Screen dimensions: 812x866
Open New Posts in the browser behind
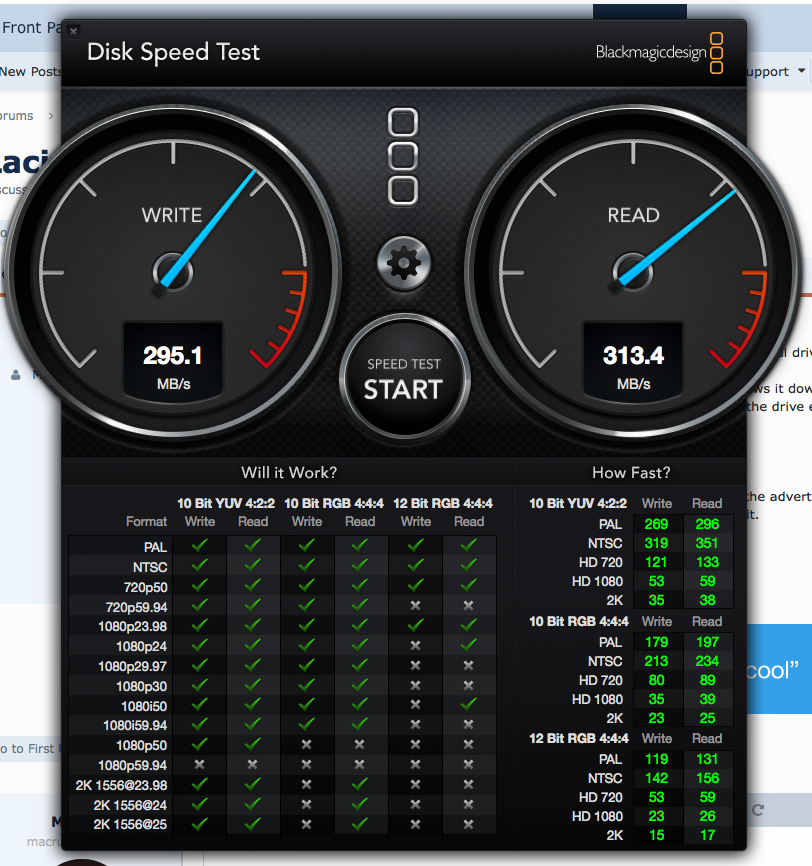(30, 72)
